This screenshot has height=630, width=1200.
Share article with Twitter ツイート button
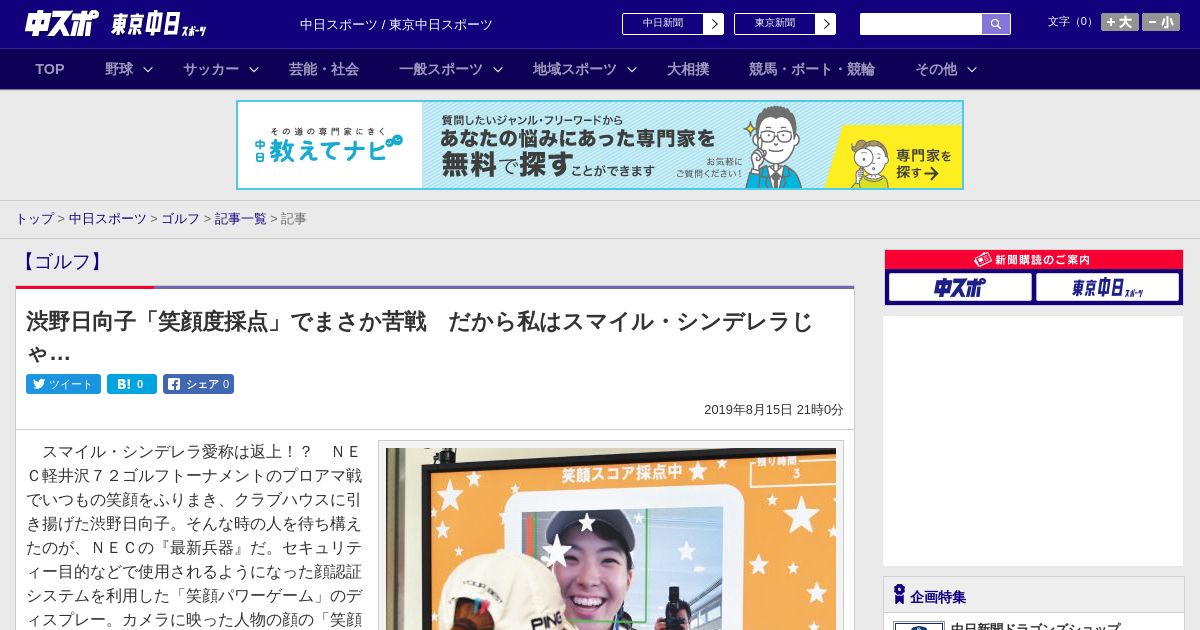[63, 384]
